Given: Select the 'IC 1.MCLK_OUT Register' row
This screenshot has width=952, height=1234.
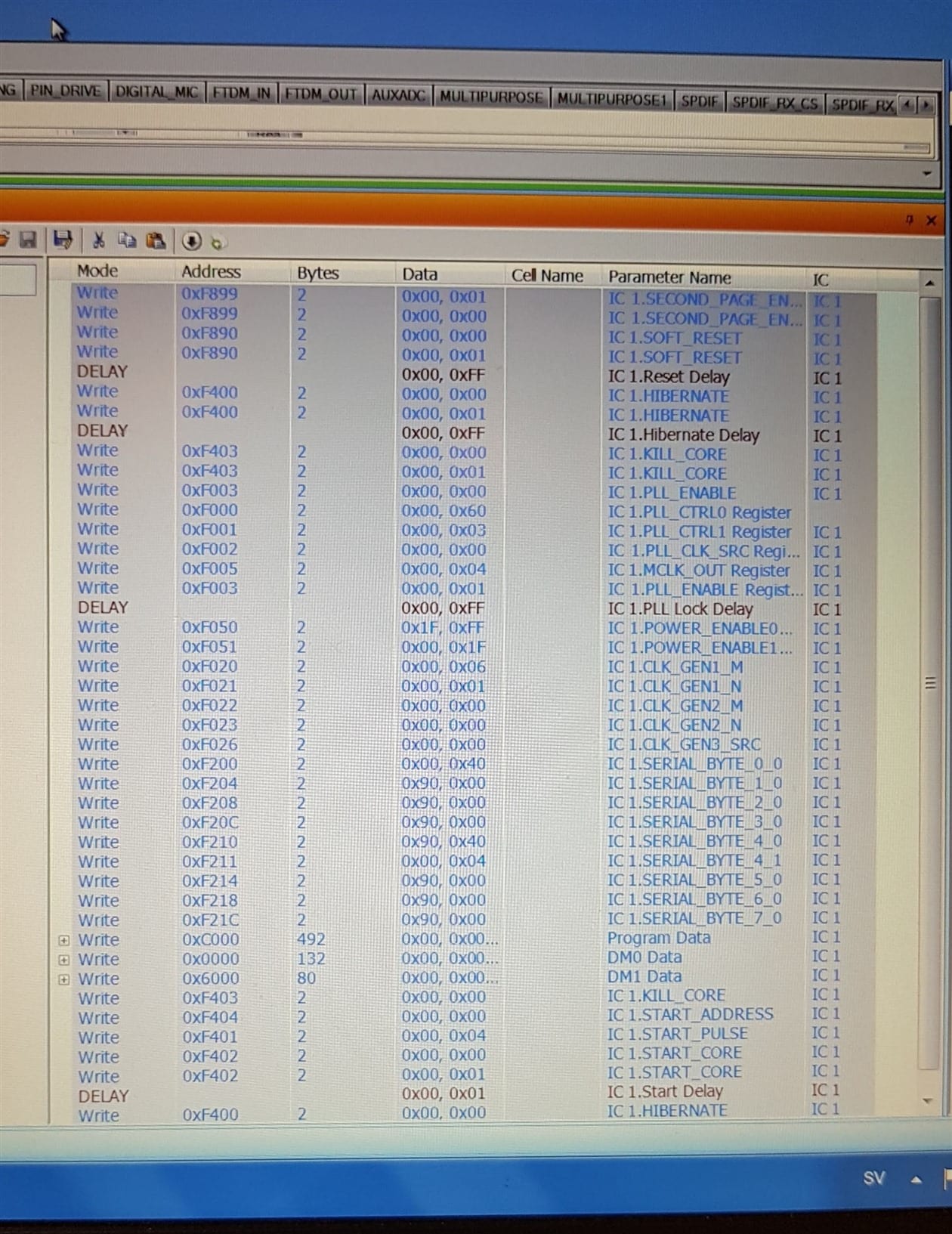Looking at the screenshot, I should pyautogui.click(x=474, y=569).
